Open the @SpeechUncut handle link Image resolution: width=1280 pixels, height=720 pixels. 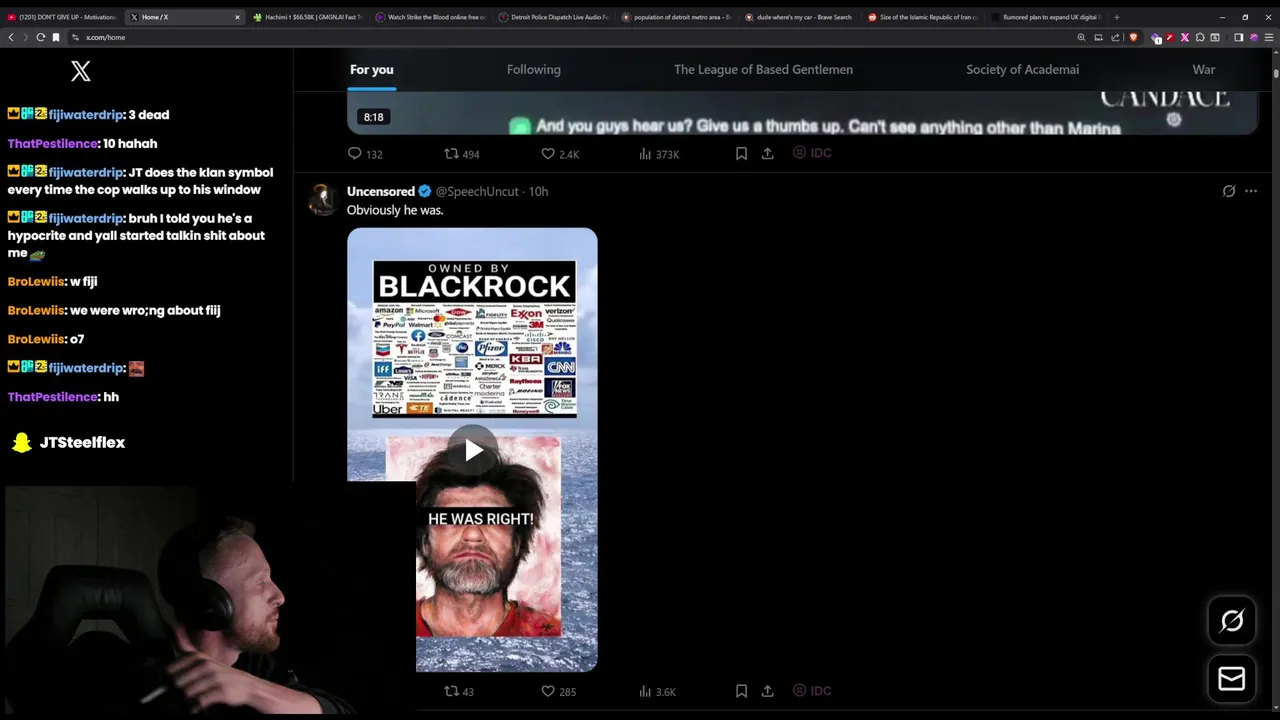pos(477,191)
